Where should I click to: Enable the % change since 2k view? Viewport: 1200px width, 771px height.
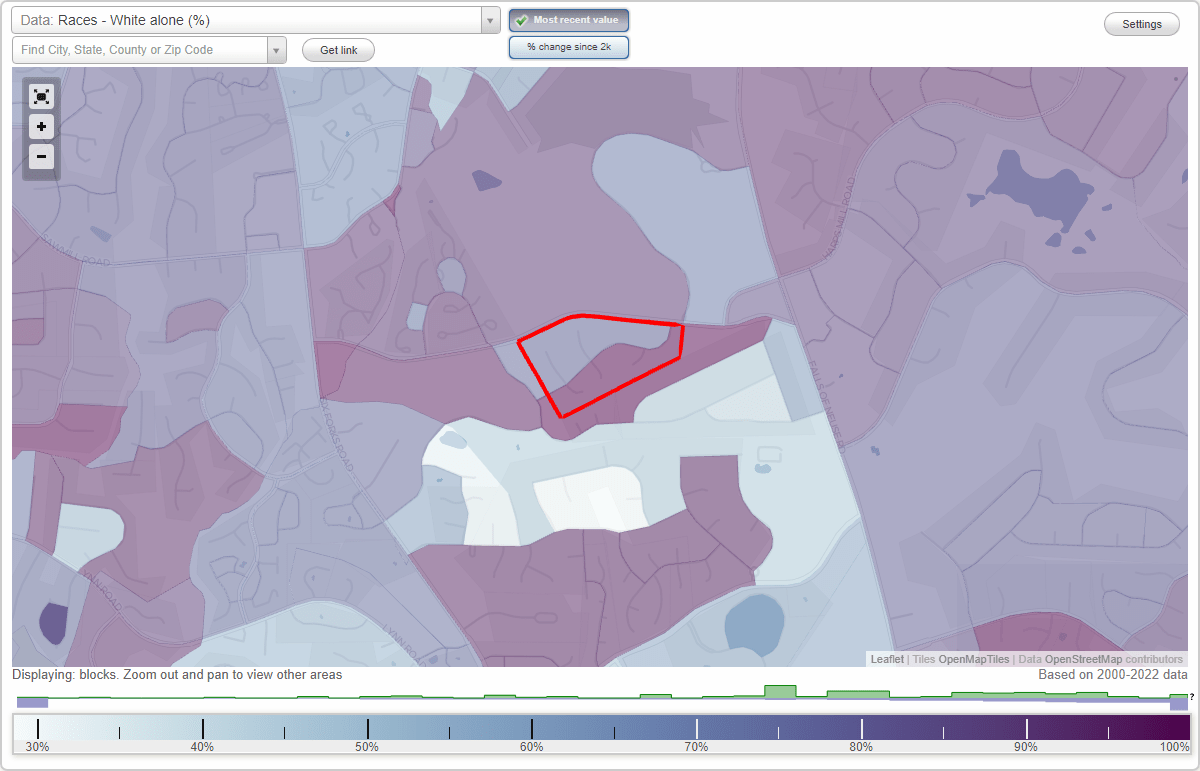coord(568,46)
